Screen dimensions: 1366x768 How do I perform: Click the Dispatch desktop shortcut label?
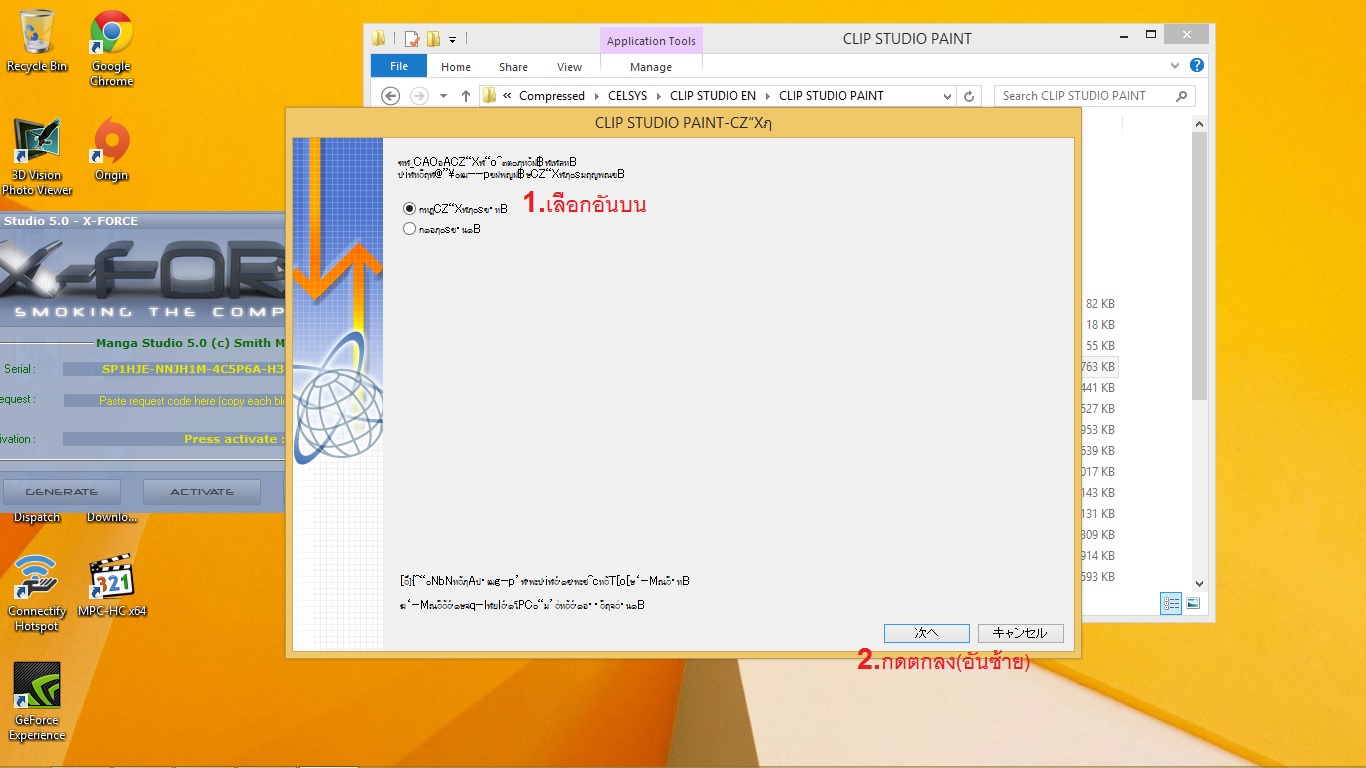37,518
